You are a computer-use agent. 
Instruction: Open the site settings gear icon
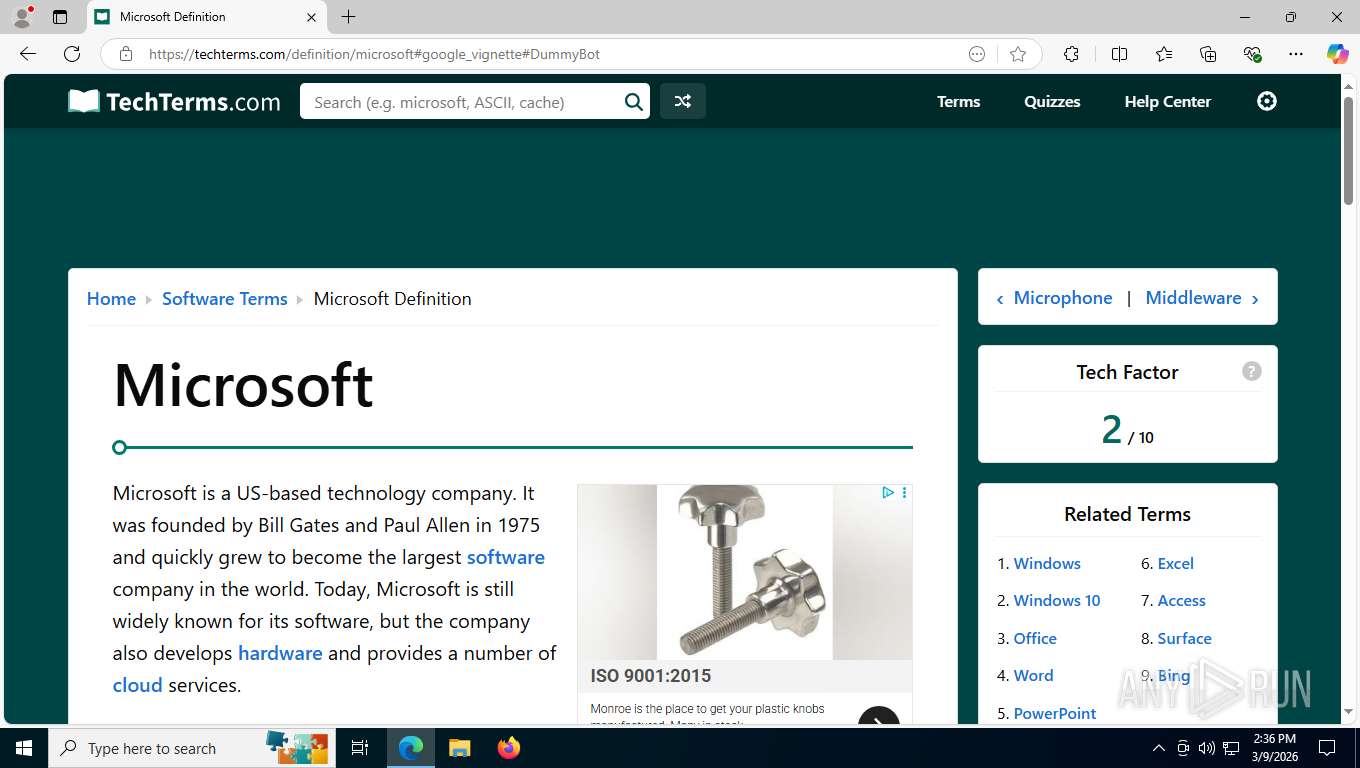[1267, 101]
